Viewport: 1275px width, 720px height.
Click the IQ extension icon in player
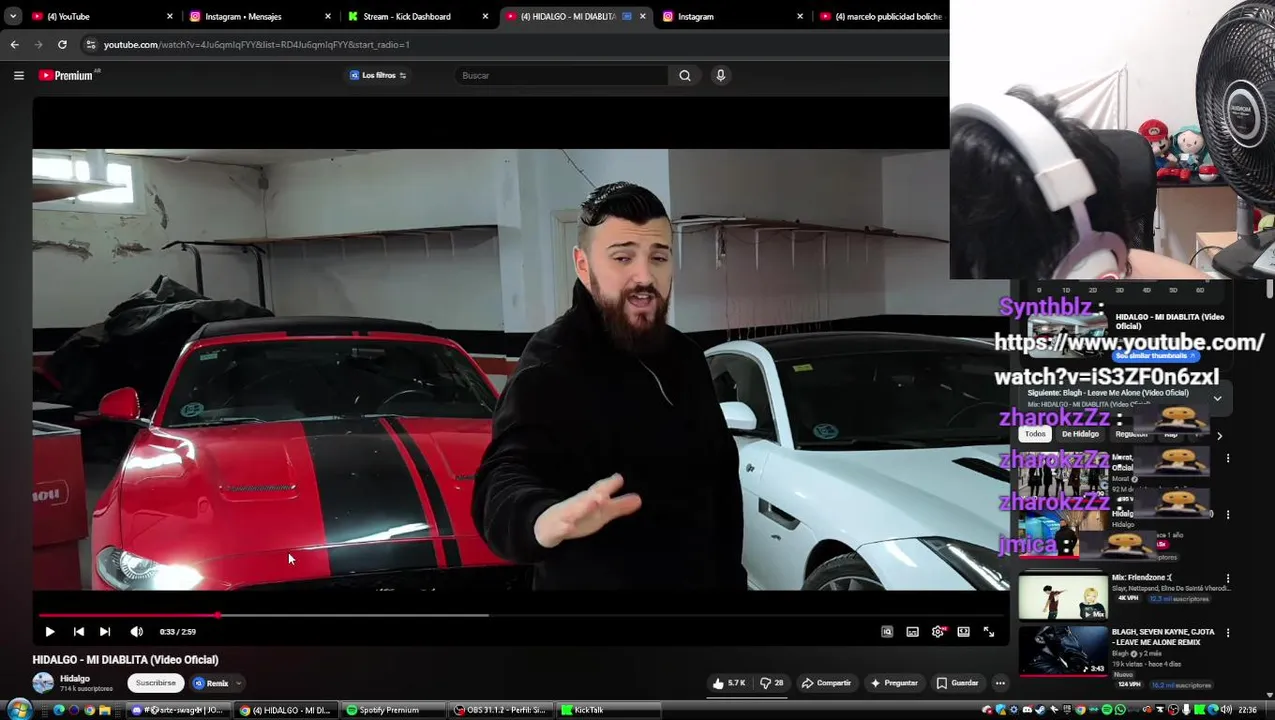pos(887,632)
